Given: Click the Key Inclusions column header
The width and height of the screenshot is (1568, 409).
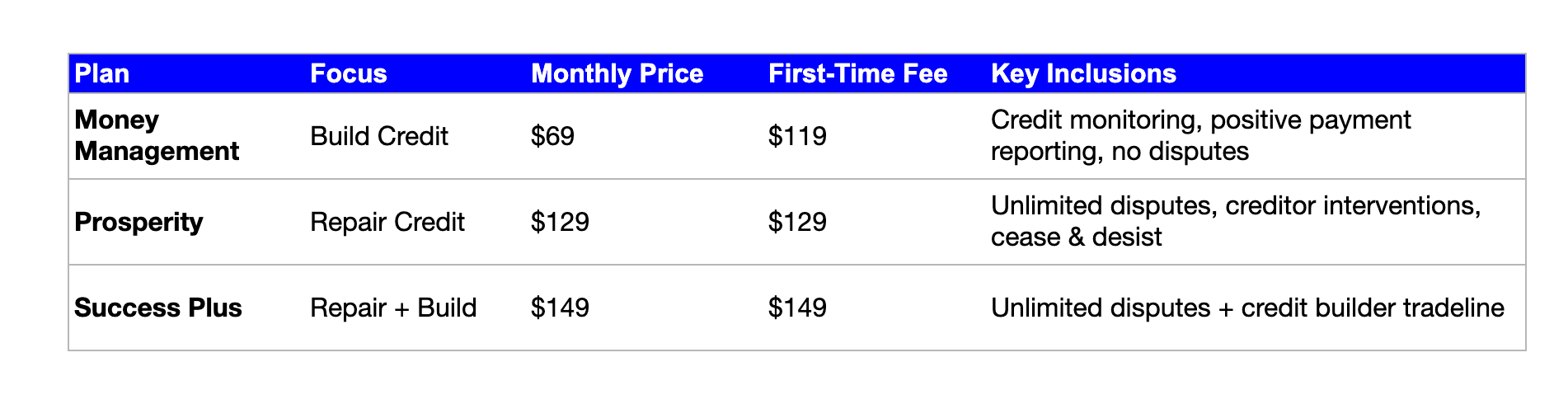Looking at the screenshot, I should tap(1083, 74).
